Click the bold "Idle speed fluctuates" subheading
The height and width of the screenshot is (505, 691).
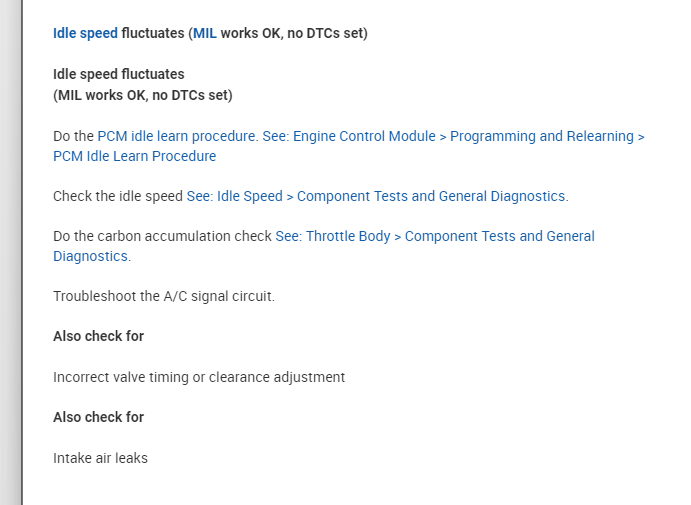coord(118,74)
